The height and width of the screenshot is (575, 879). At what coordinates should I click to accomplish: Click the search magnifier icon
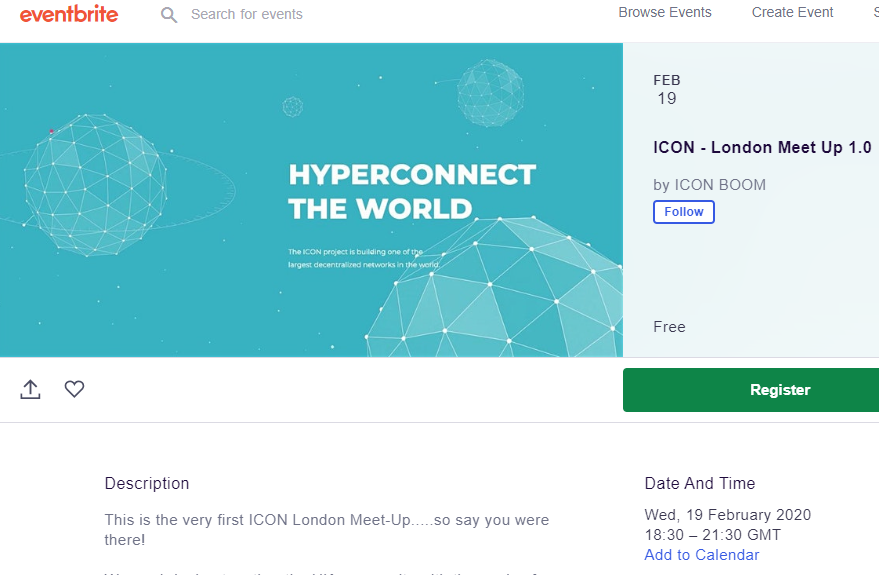click(x=169, y=15)
